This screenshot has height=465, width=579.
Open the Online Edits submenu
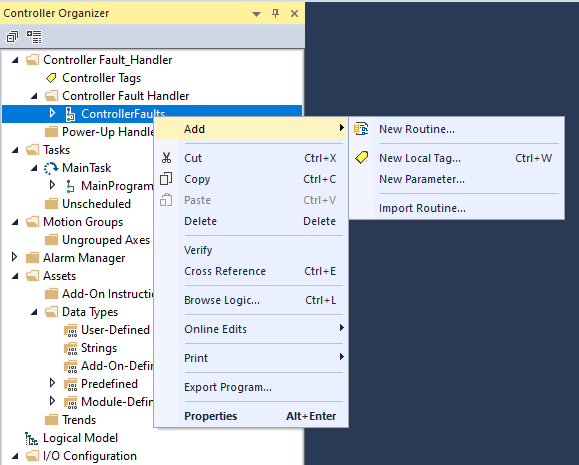[x=251, y=329]
